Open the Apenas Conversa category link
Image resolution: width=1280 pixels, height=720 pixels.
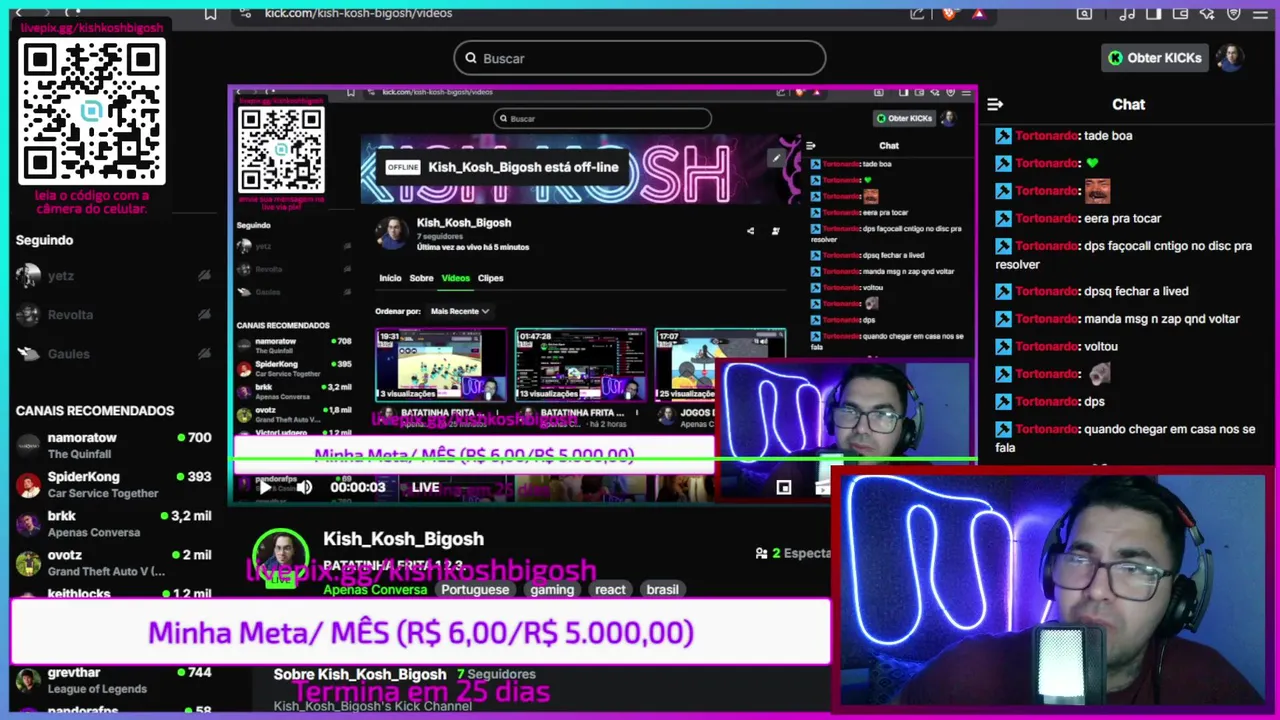point(375,589)
